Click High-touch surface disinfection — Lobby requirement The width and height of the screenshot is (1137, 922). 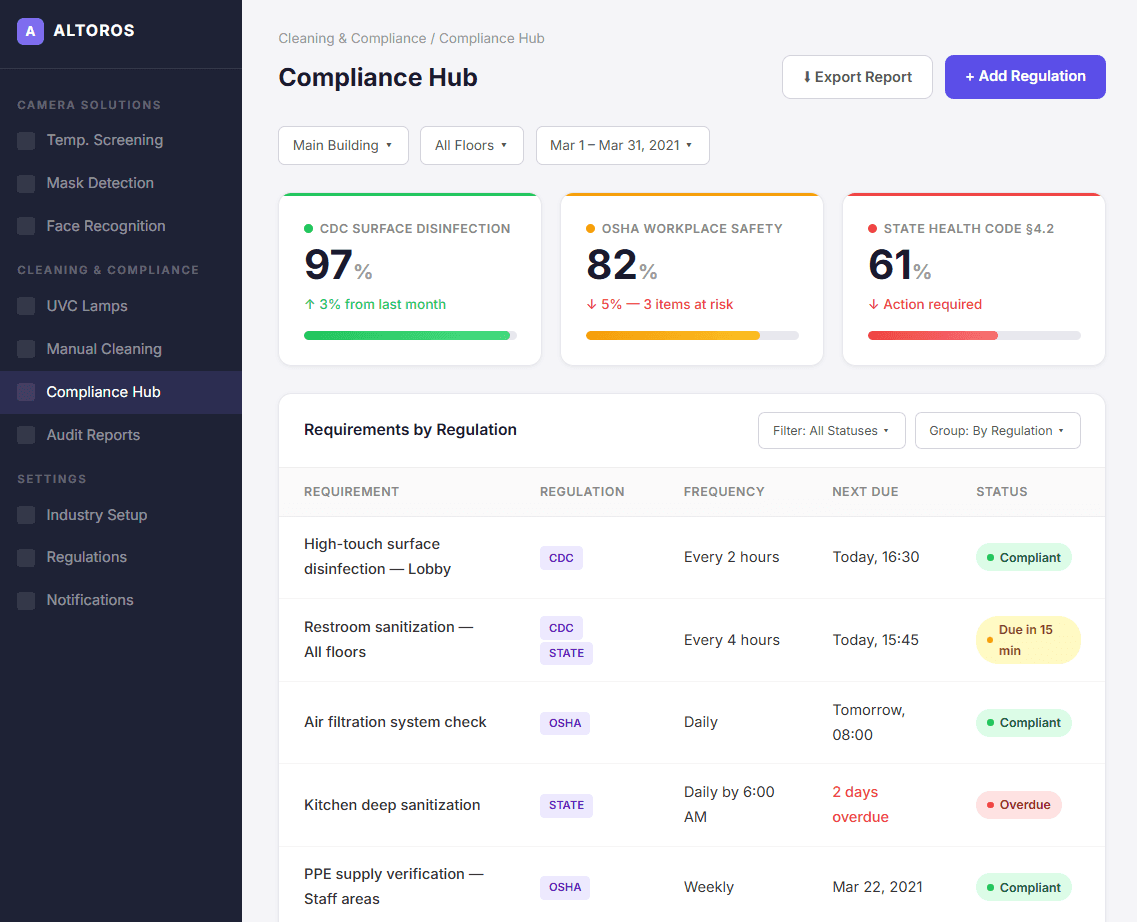(377, 557)
